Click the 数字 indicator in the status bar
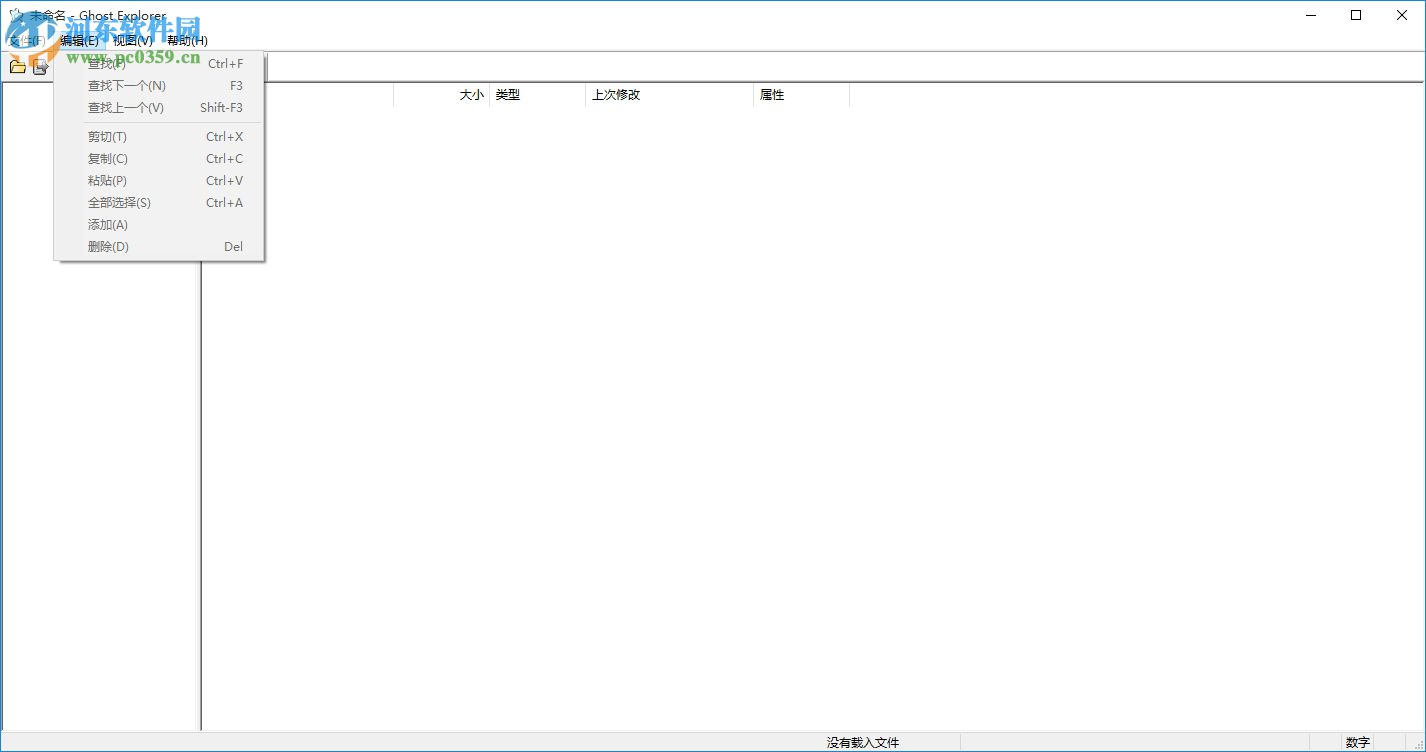Viewport: 1426px width, 752px height. 1358,743
